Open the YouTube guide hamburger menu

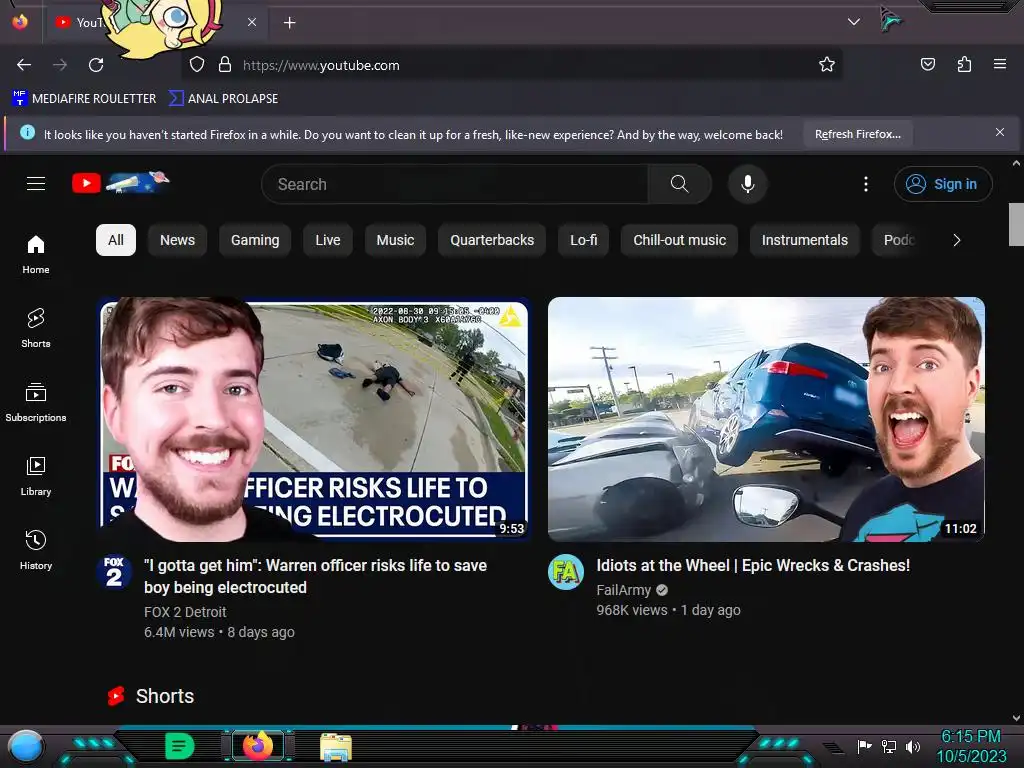(x=36, y=184)
